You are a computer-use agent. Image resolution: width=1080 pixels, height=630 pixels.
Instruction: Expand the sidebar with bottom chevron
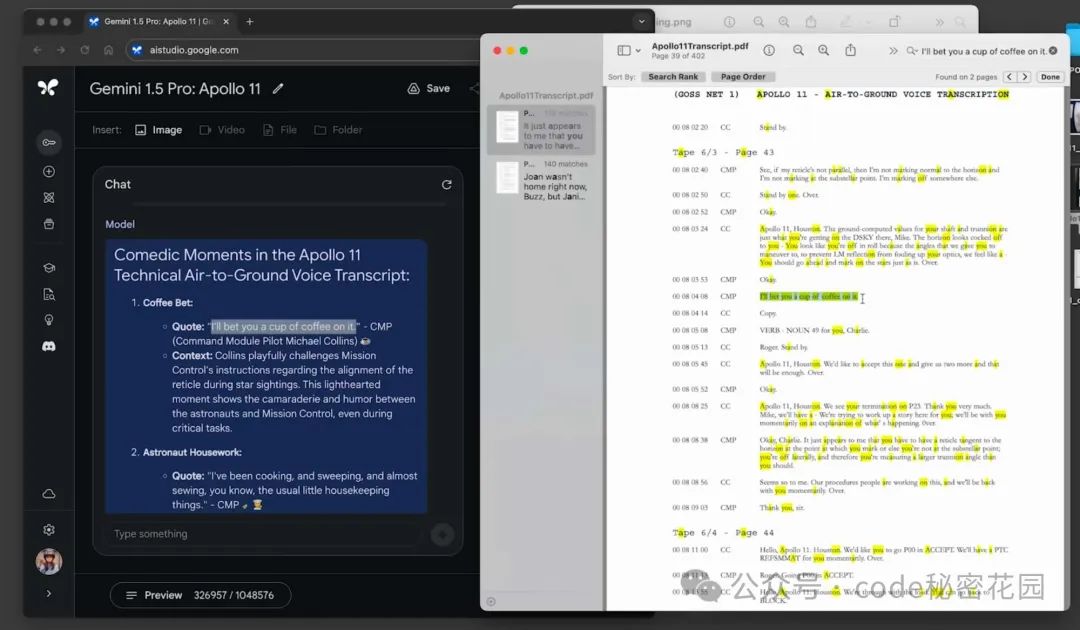tap(49, 594)
